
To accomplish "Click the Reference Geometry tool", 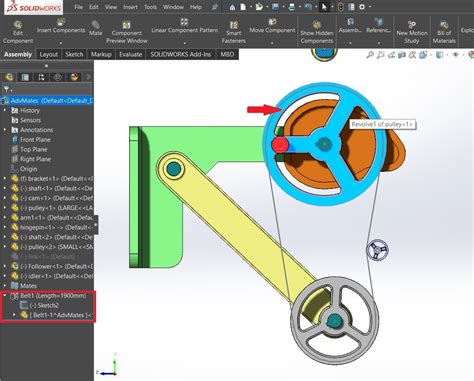I will 379,26.
